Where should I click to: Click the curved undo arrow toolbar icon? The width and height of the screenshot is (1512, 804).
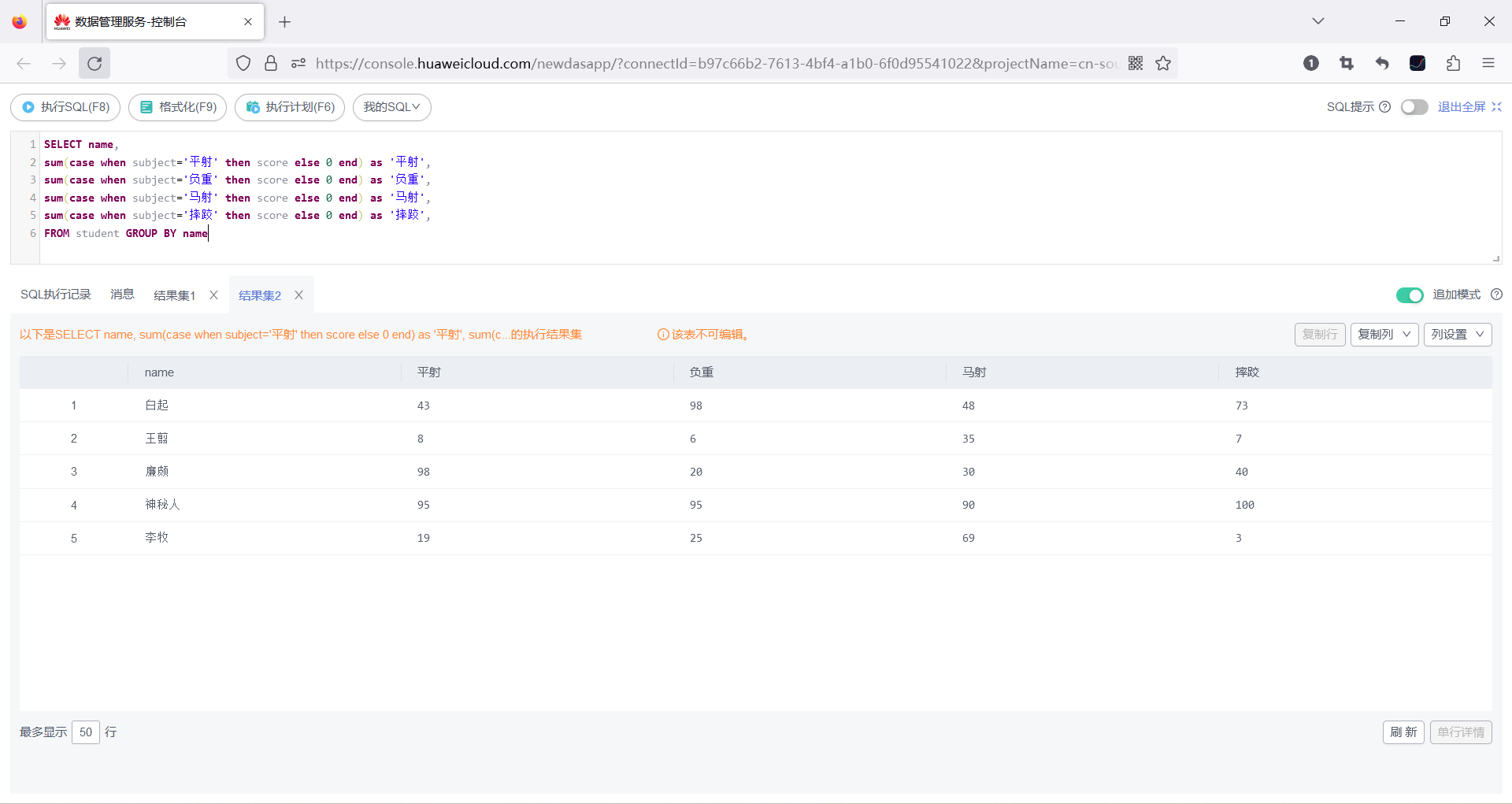(1382, 63)
